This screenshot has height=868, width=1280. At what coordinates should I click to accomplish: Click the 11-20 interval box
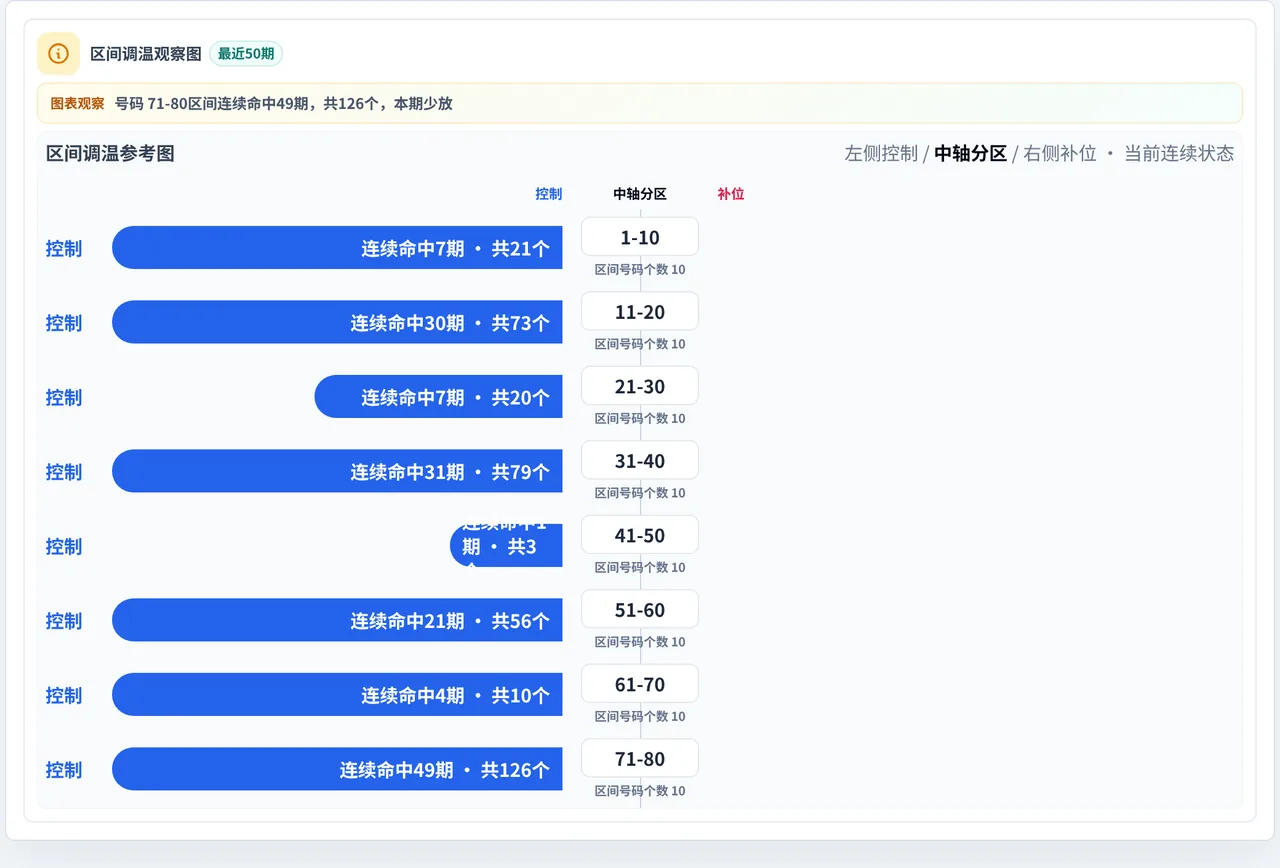point(640,312)
